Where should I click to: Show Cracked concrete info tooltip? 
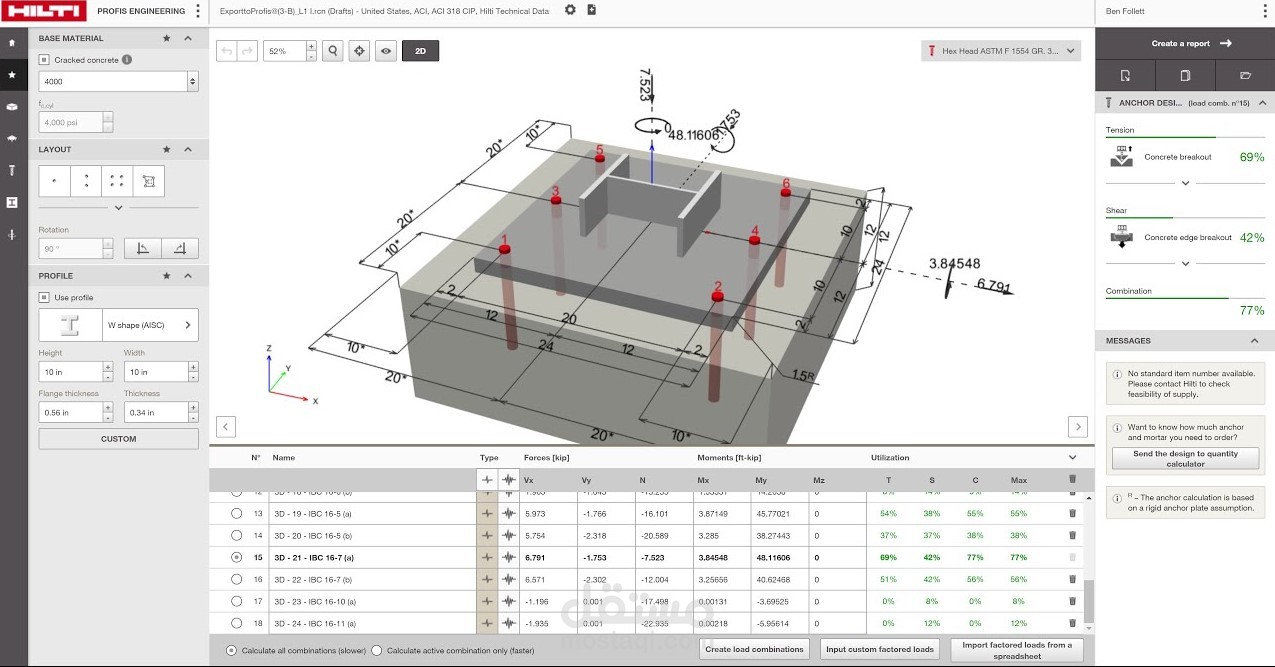point(127,60)
